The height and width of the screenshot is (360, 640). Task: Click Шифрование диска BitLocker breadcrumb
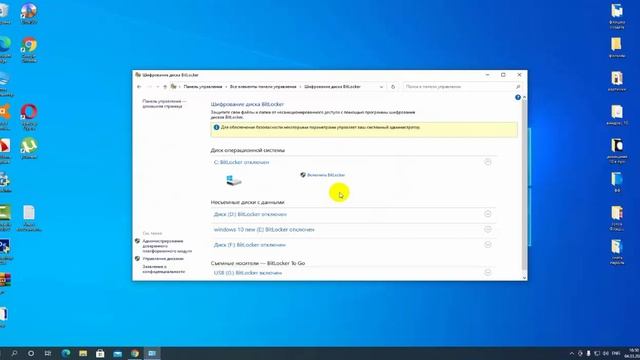tap(332, 87)
